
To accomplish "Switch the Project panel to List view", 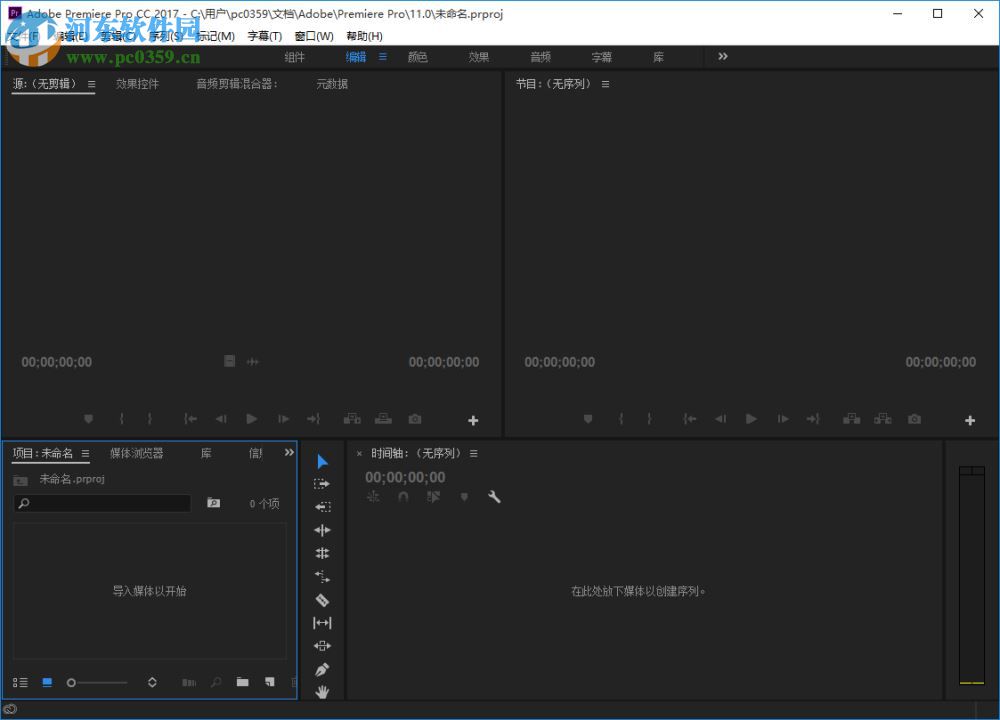I will [x=21, y=682].
